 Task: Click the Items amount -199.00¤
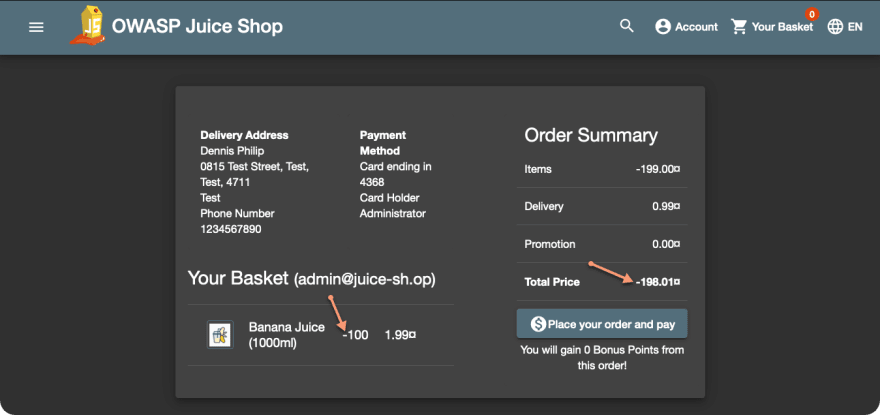(658, 169)
